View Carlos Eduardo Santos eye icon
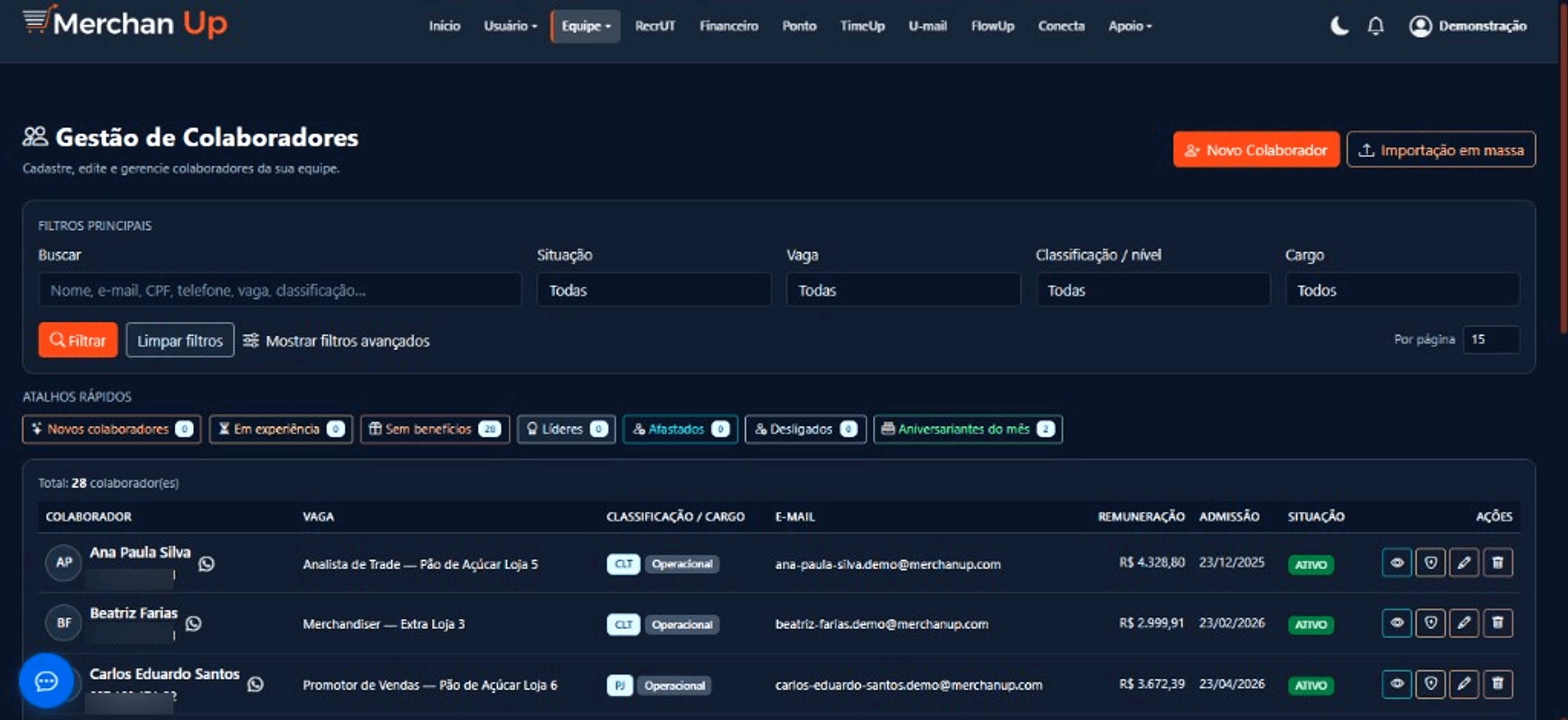The width and height of the screenshot is (1568, 720). pyautogui.click(x=1397, y=684)
